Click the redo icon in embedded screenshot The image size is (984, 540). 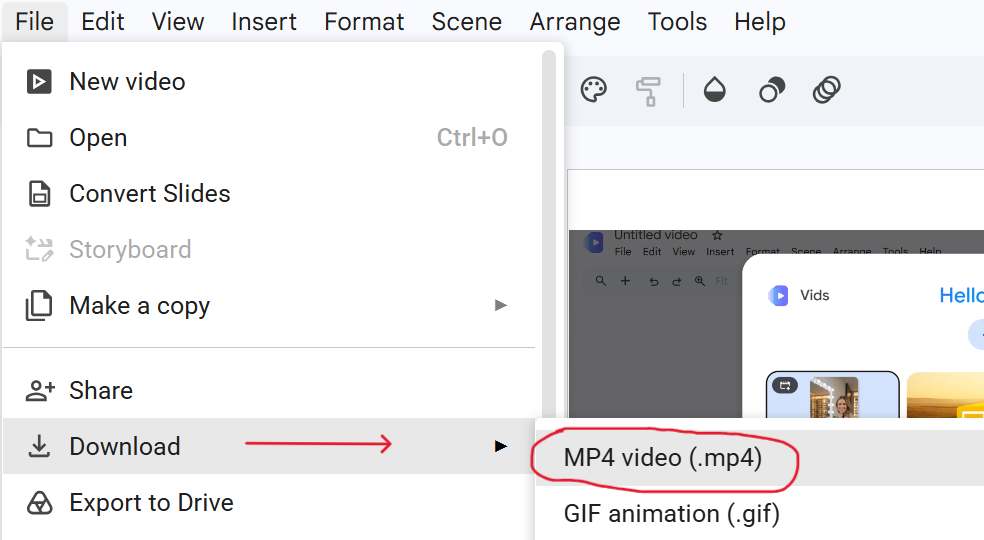pos(676,281)
